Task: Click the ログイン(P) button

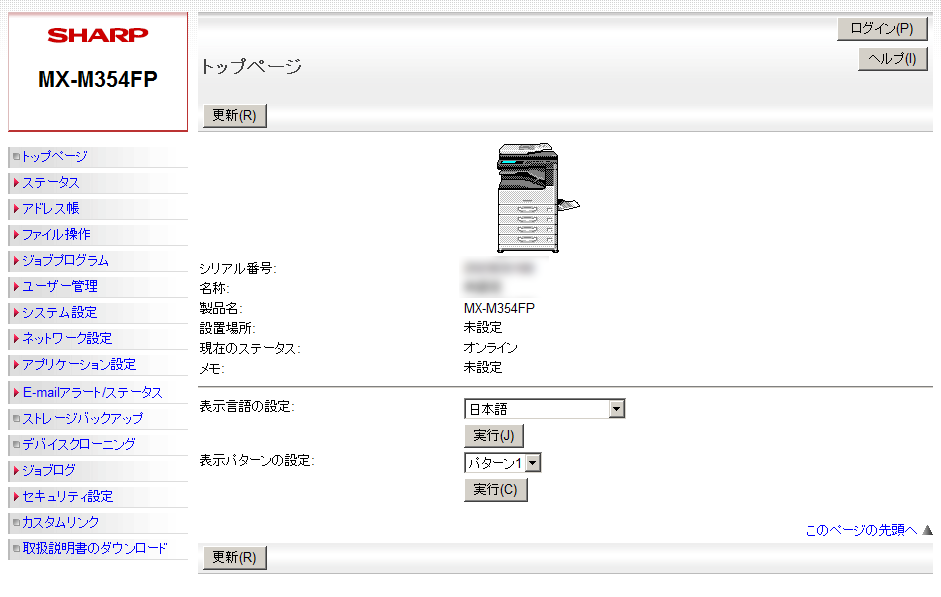Action: pyautogui.click(x=882, y=29)
